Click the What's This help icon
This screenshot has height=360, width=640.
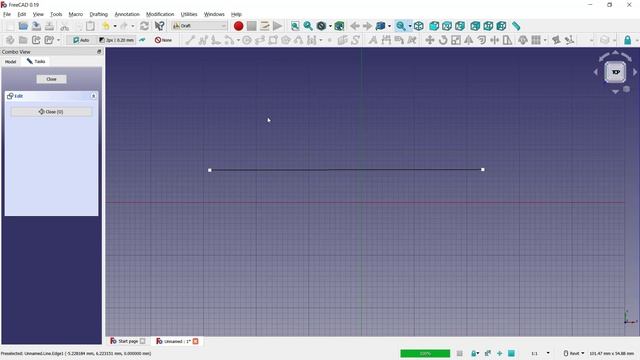[x=159, y=26]
